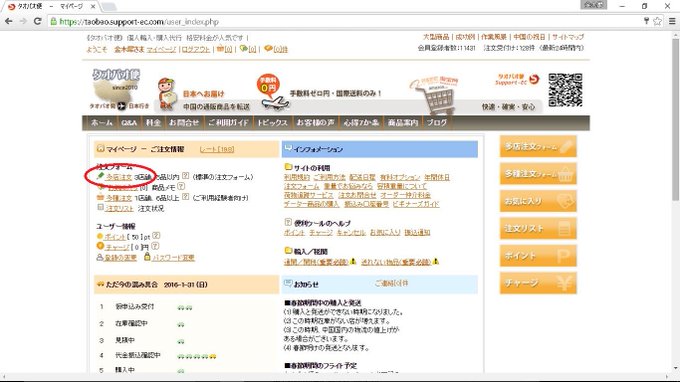Open the お問合せ navigation menu item

coord(184,123)
